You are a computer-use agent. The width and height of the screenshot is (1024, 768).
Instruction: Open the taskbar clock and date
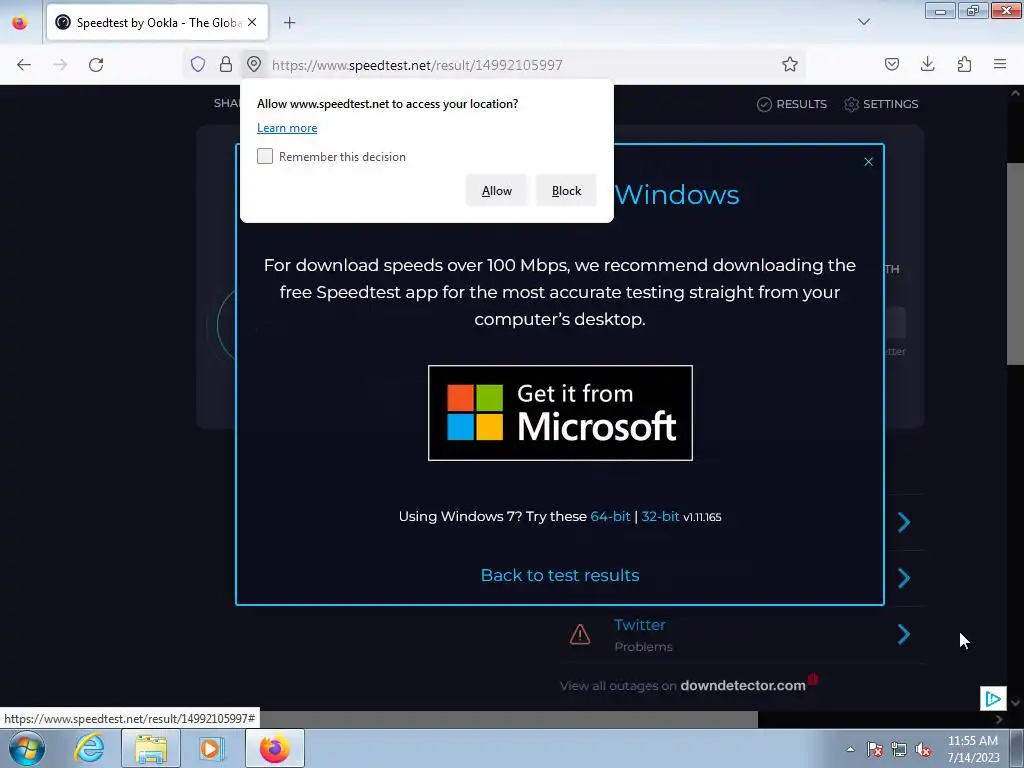point(973,749)
